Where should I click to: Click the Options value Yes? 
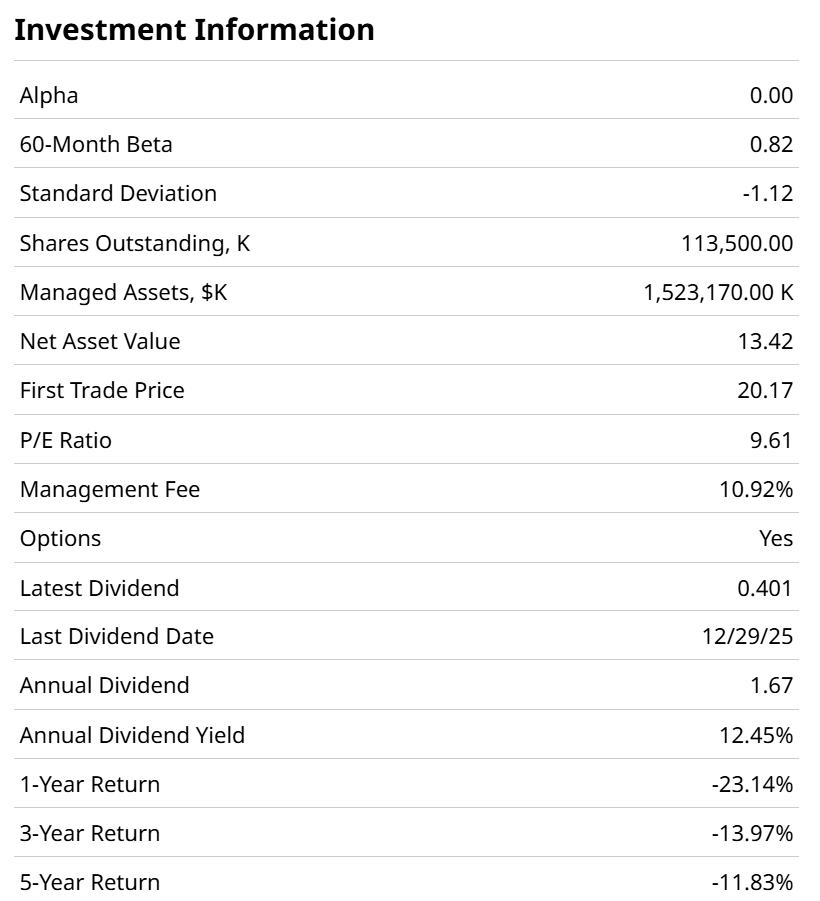click(776, 538)
